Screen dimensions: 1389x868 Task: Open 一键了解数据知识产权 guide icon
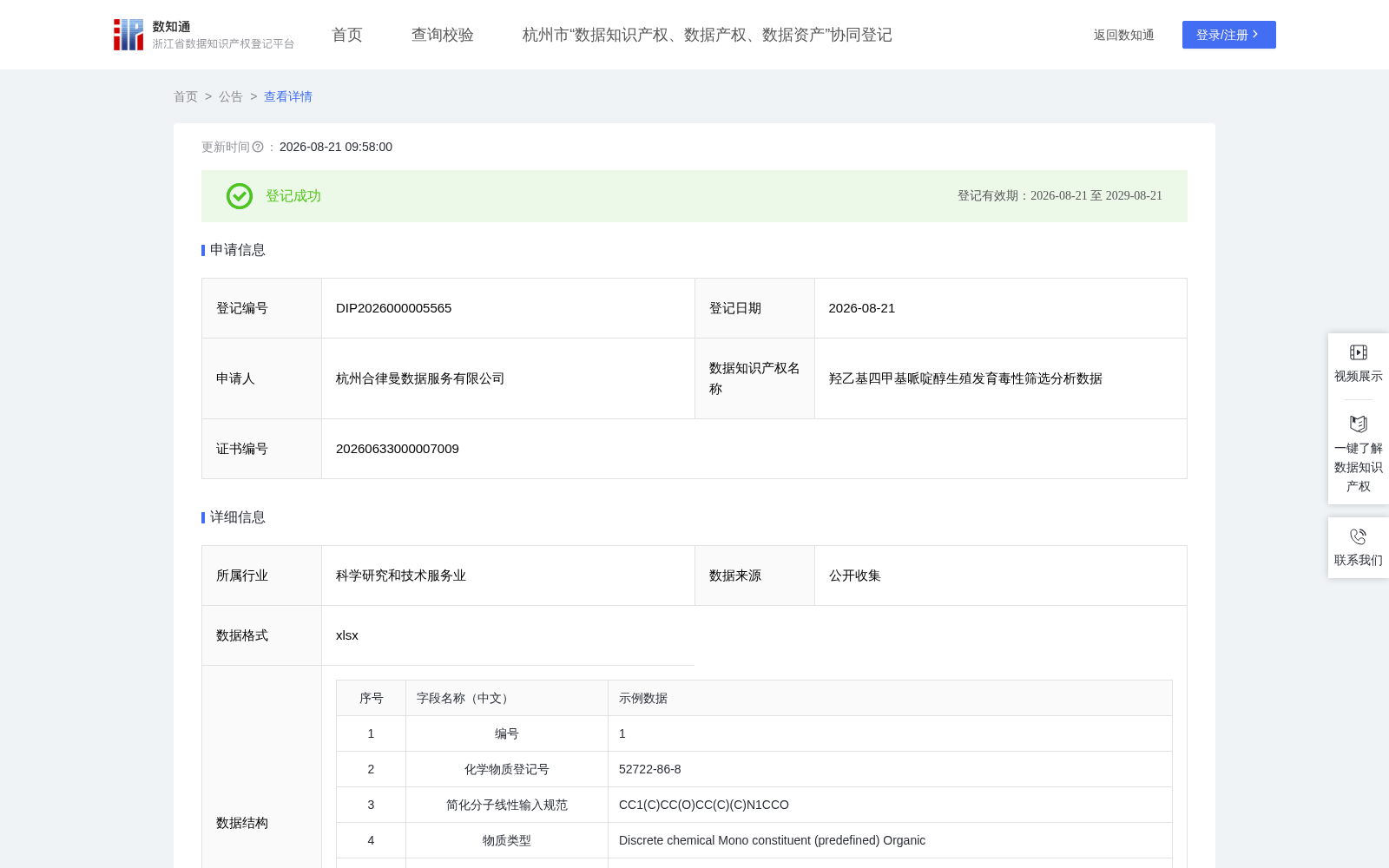(x=1359, y=424)
